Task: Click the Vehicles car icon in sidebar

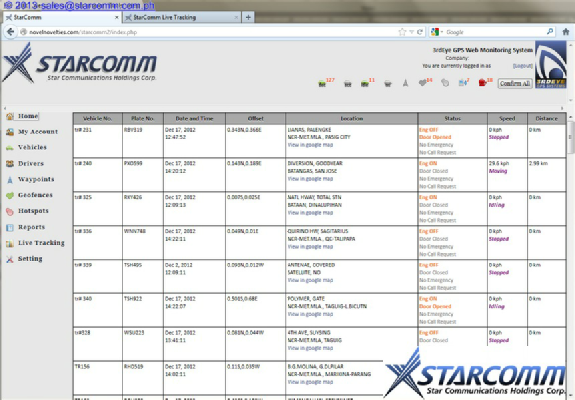Action: click(x=10, y=147)
